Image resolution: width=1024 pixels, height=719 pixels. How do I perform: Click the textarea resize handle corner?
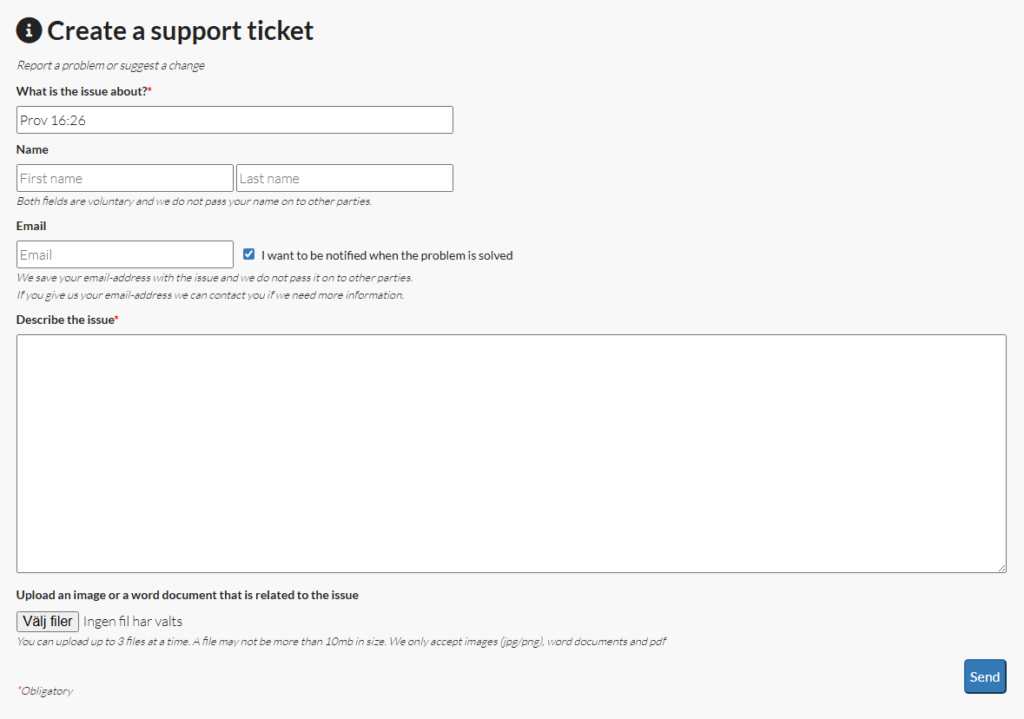pyautogui.click(x=1001, y=568)
